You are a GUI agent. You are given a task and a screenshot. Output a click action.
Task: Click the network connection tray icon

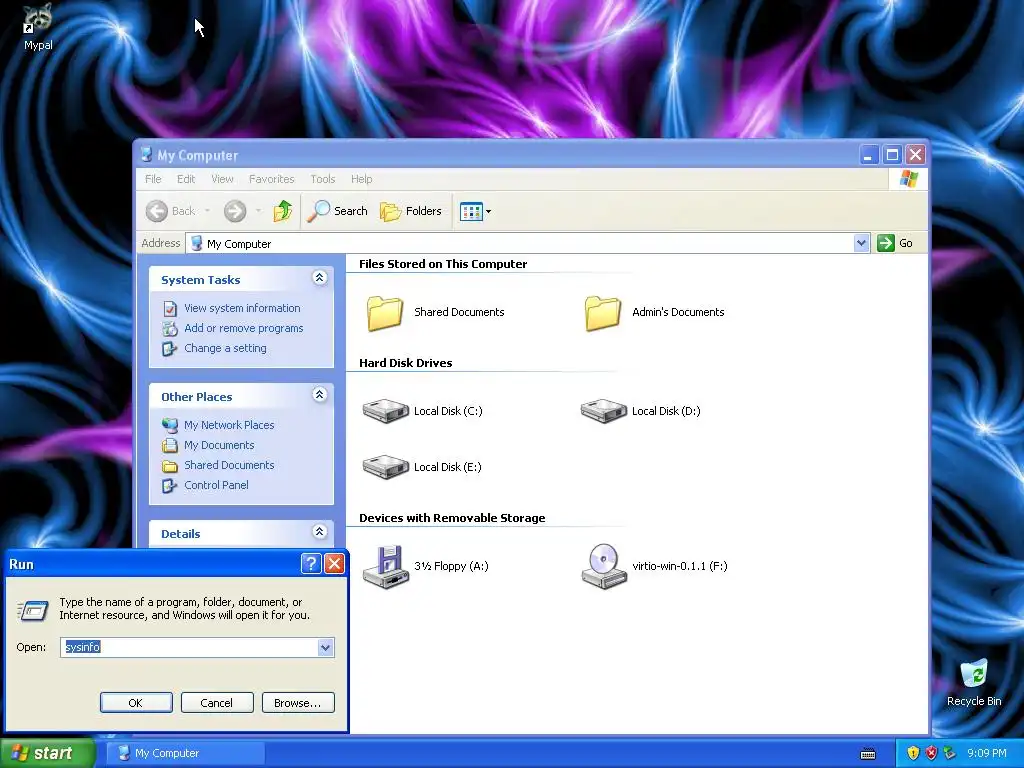click(949, 754)
